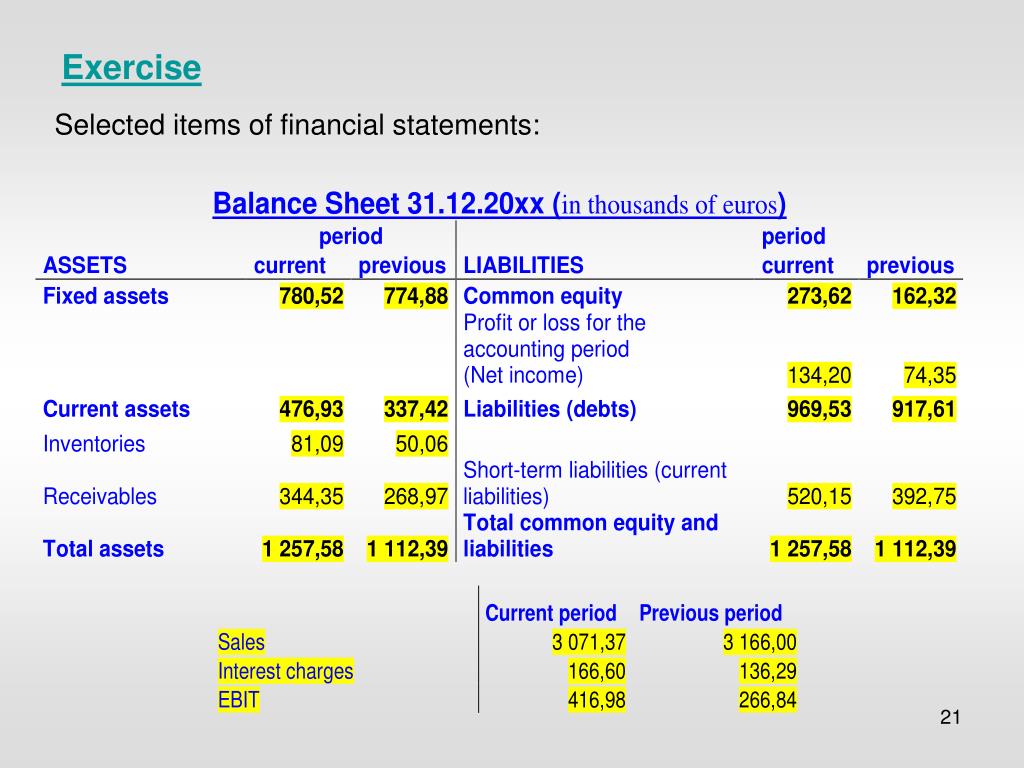The image size is (1024, 768).
Task: Click Common equity row label
Action: (543, 296)
